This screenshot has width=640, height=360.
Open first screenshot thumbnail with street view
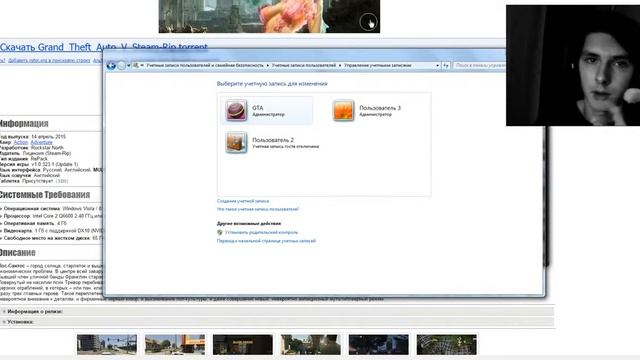[107, 344]
